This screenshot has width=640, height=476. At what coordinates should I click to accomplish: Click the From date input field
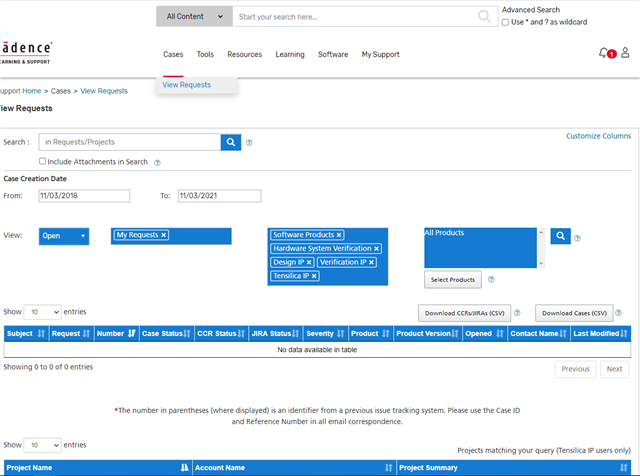pyautogui.click(x=84, y=196)
